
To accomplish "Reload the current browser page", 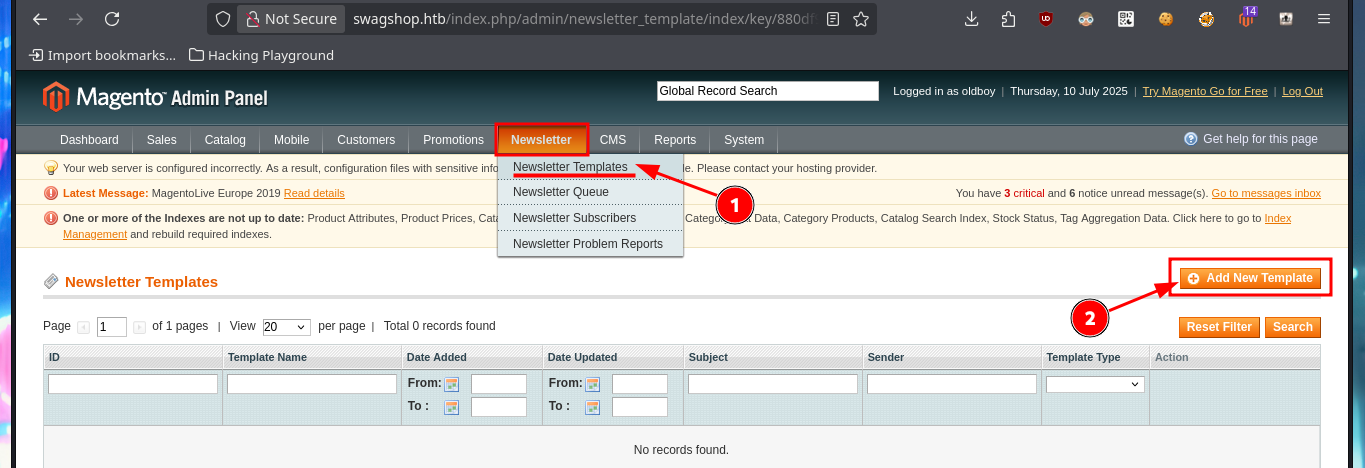I will (x=112, y=19).
